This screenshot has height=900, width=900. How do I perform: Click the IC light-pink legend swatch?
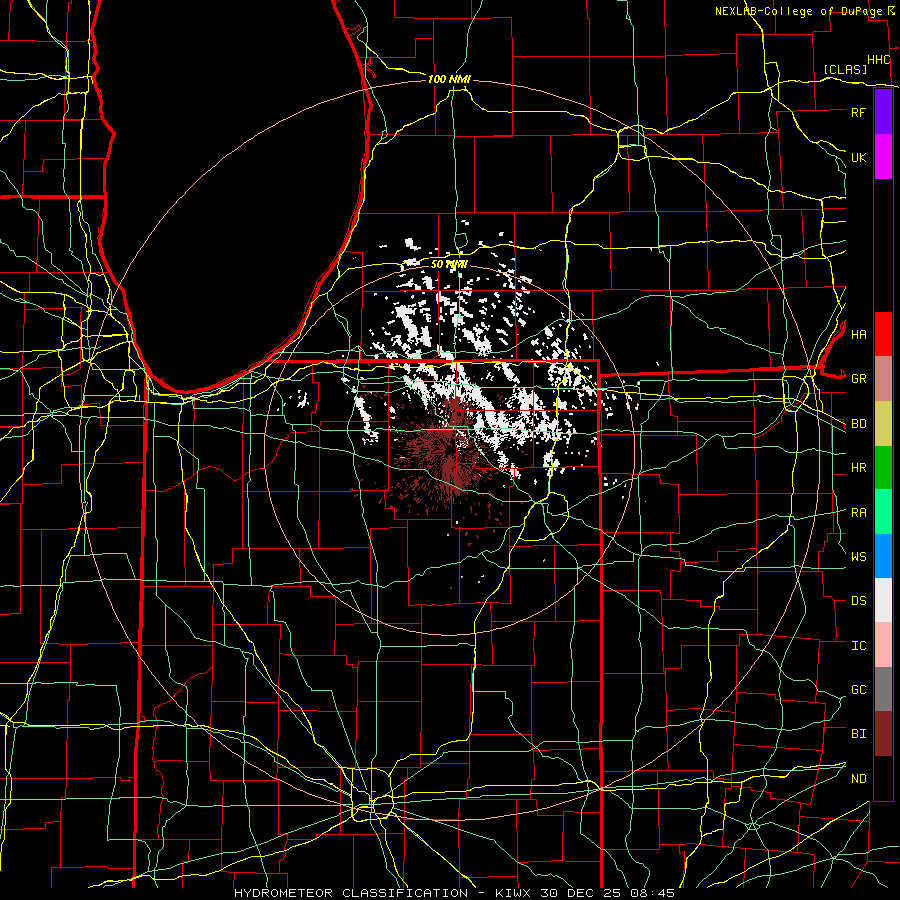point(883,645)
